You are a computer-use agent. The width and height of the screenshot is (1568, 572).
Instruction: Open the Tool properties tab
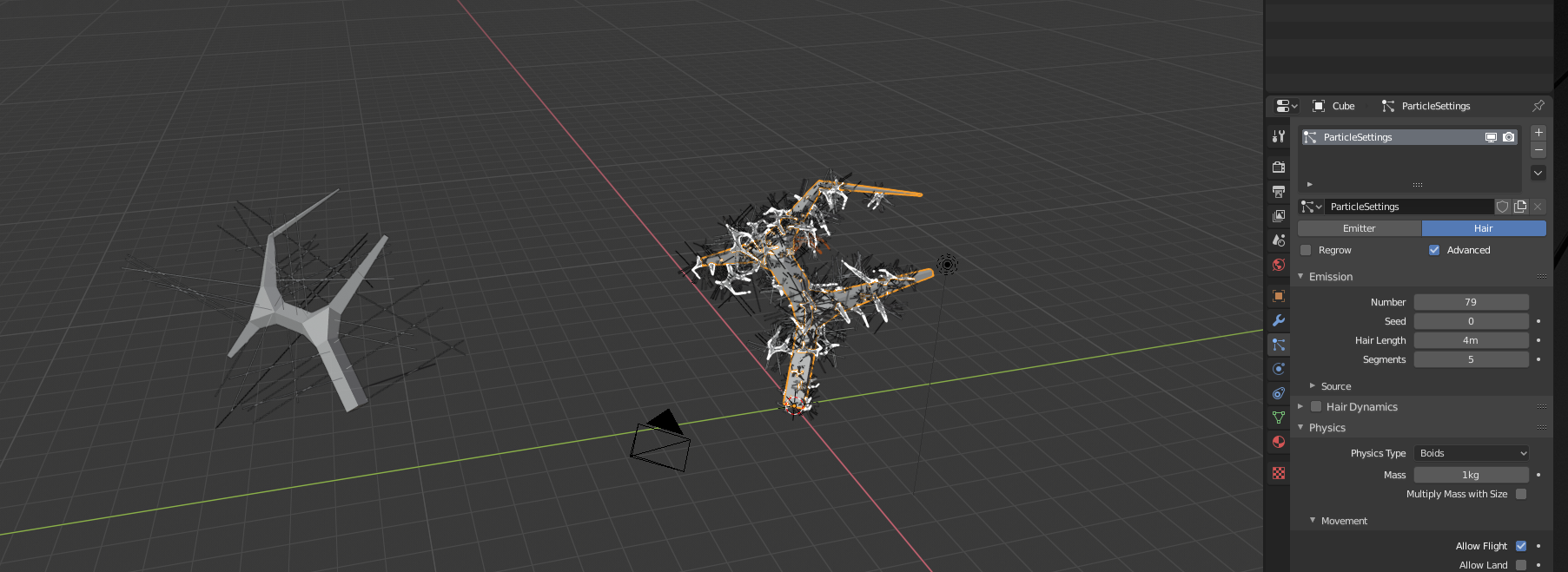[x=1279, y=136]
